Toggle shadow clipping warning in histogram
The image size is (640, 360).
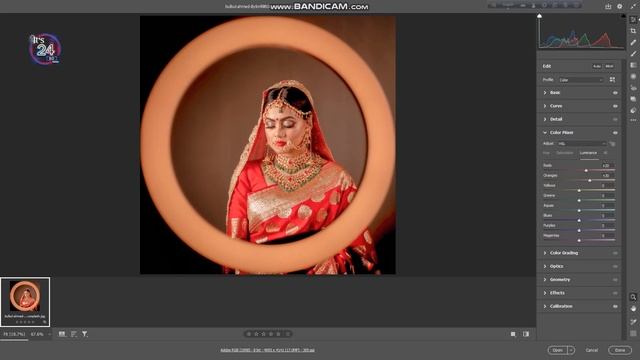(540, 16)
